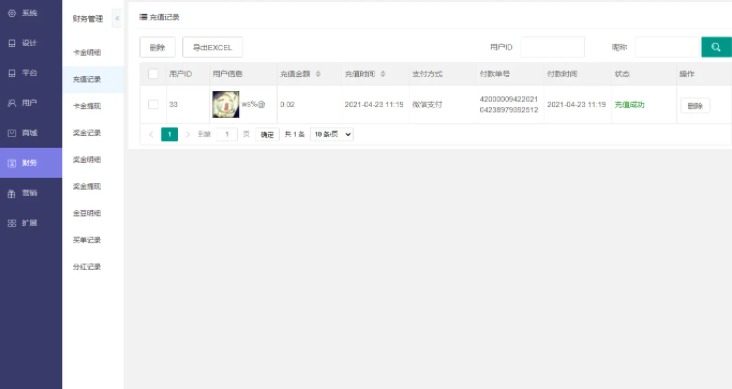
Task: Click the 支付方式 column header
Action: [427, 74]
